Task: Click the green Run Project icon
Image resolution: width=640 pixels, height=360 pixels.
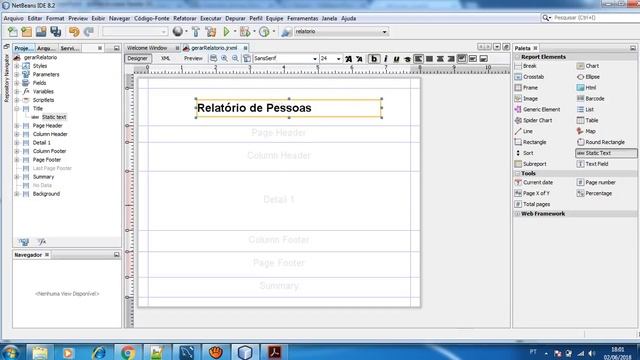Action: 227,32
